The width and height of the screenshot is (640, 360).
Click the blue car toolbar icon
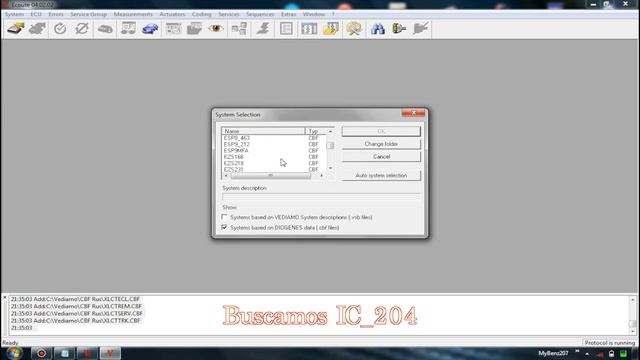[150, 29]
